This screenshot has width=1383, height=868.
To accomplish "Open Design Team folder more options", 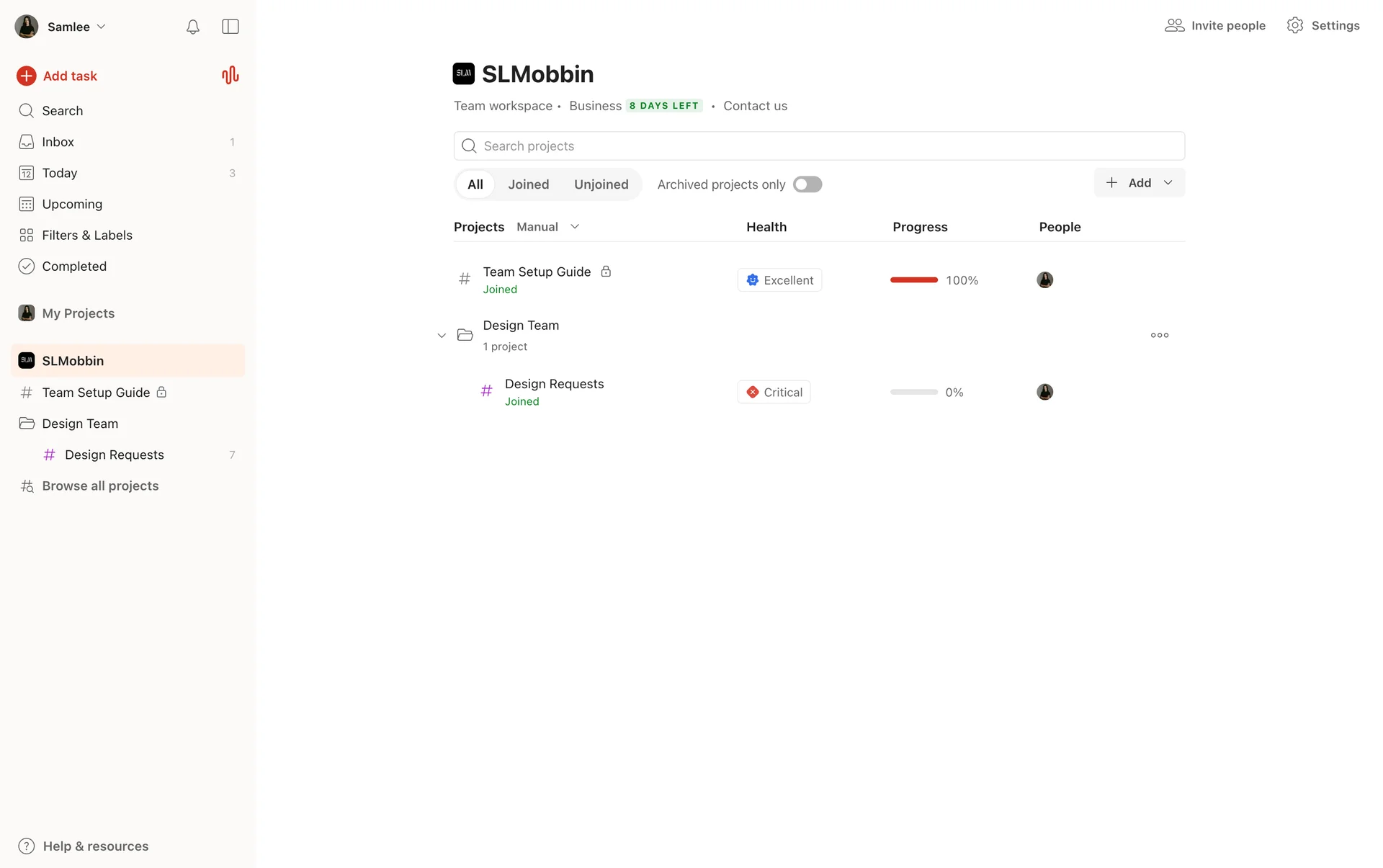I will pos(1159,335).
